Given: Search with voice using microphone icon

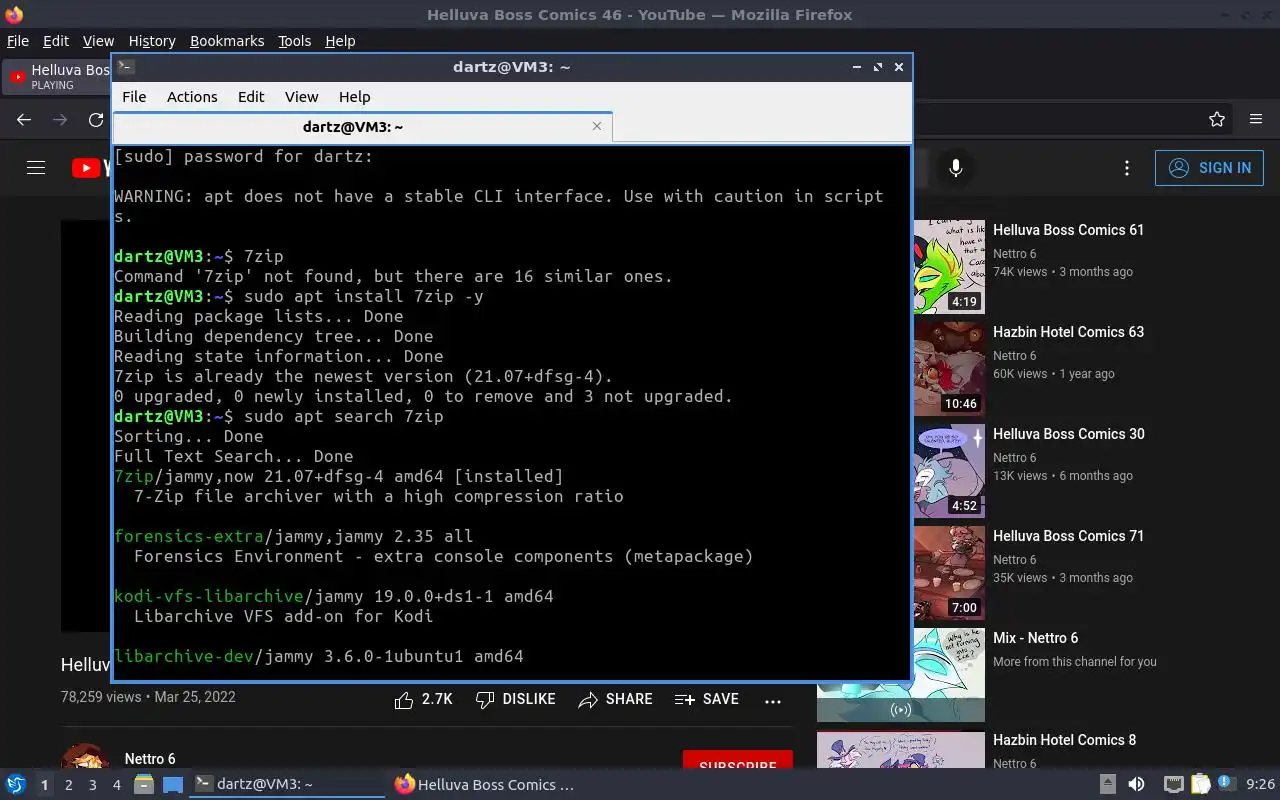Looking at the screenshot, I should click(x=956, y=168).
